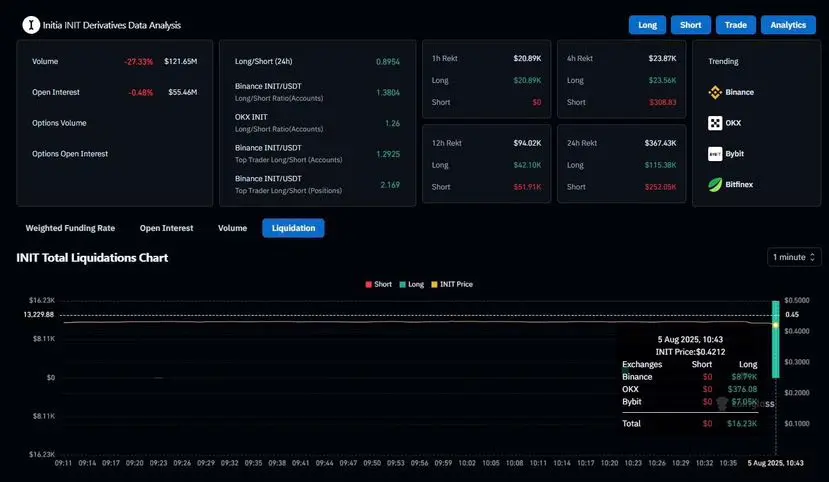Image resolution: width=829 pixels, height=482 pixels.
Task: Click the Bybit logo in Trending
Action: (715, 154)
